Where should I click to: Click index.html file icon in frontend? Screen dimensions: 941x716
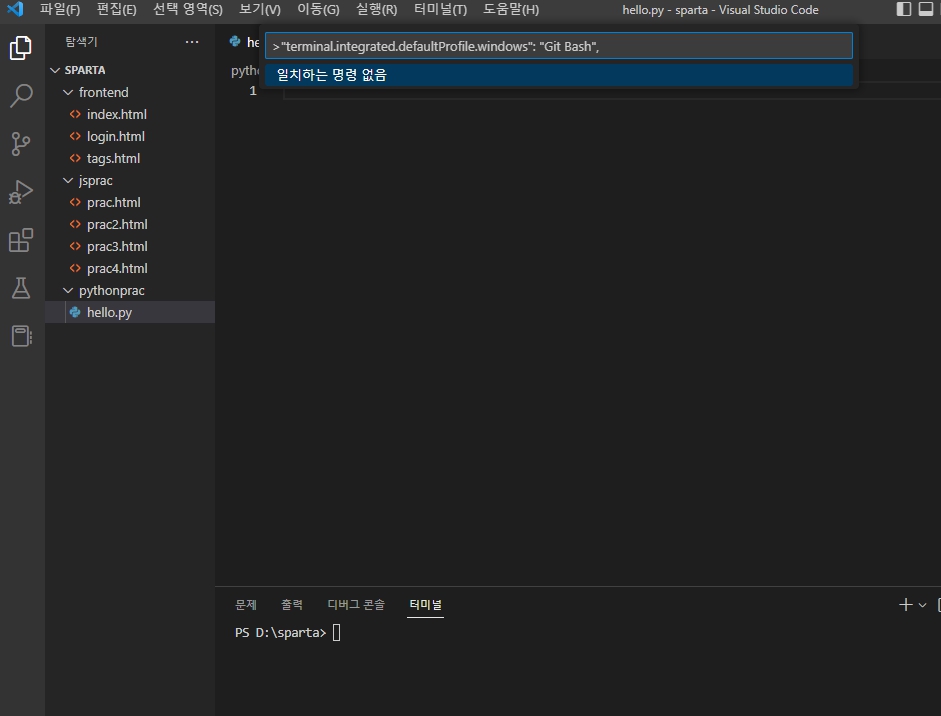pos(75,114)
